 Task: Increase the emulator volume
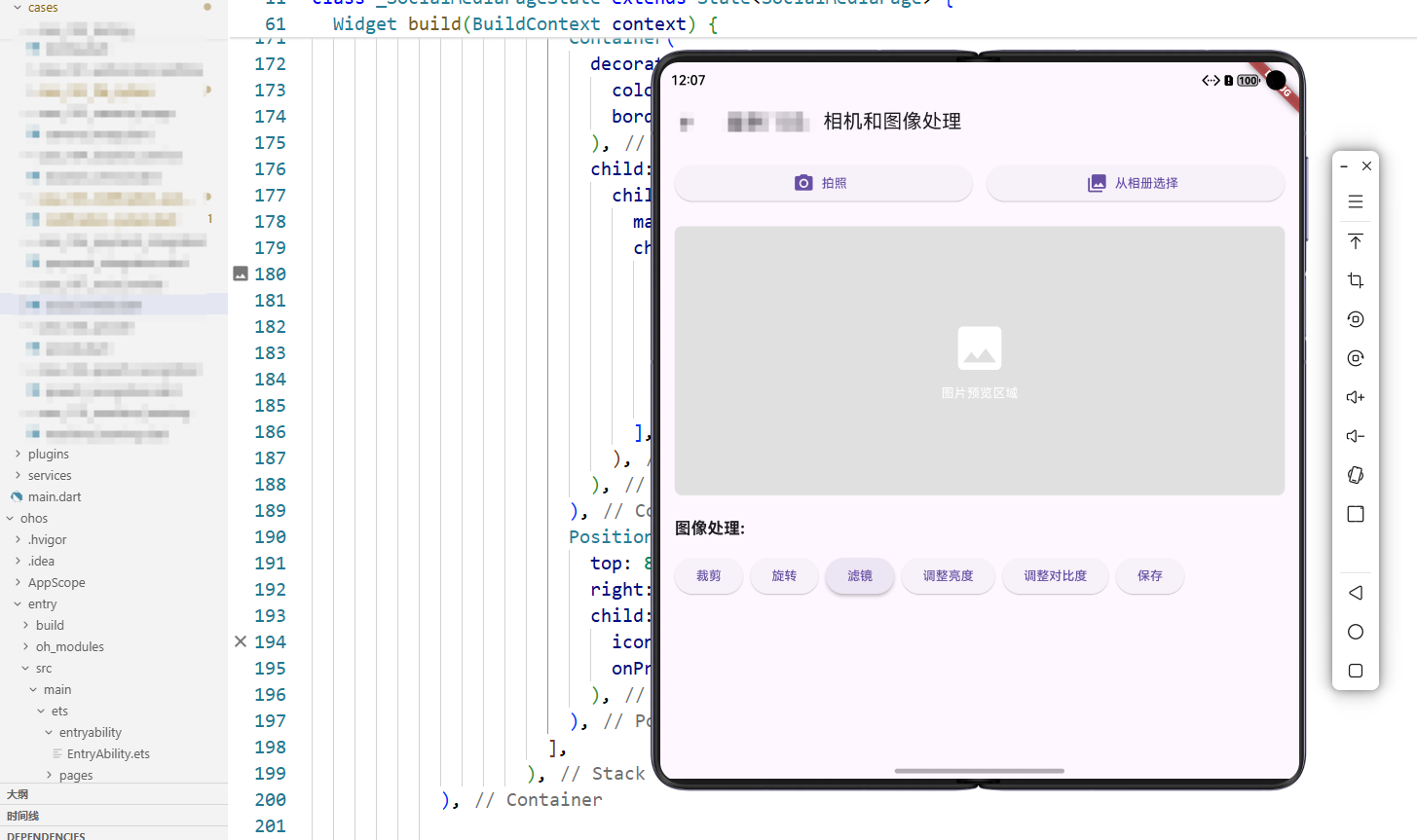pyautogui.click(x=1355, y=396)
